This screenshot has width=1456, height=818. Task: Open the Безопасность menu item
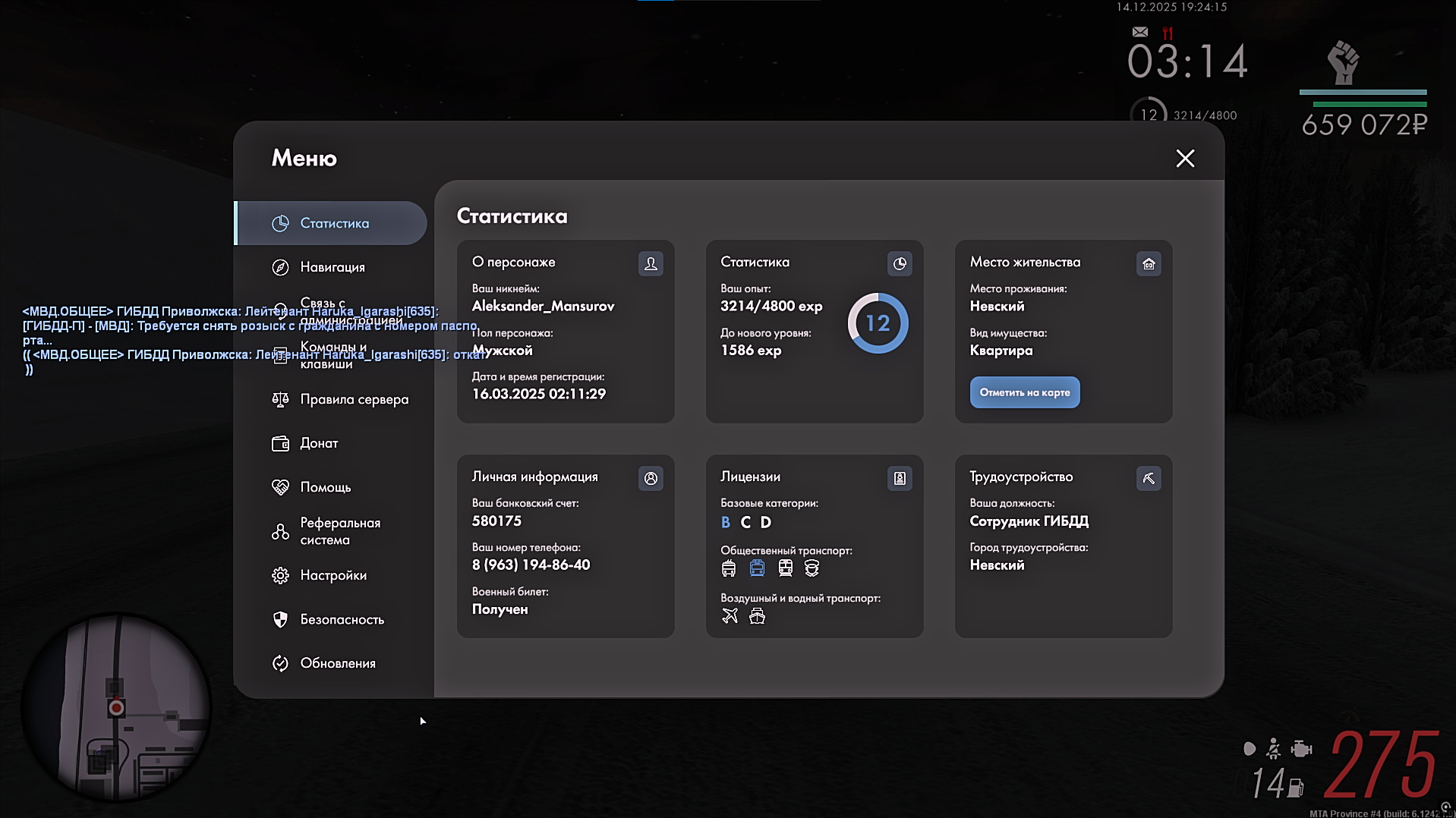pos(341,619)
